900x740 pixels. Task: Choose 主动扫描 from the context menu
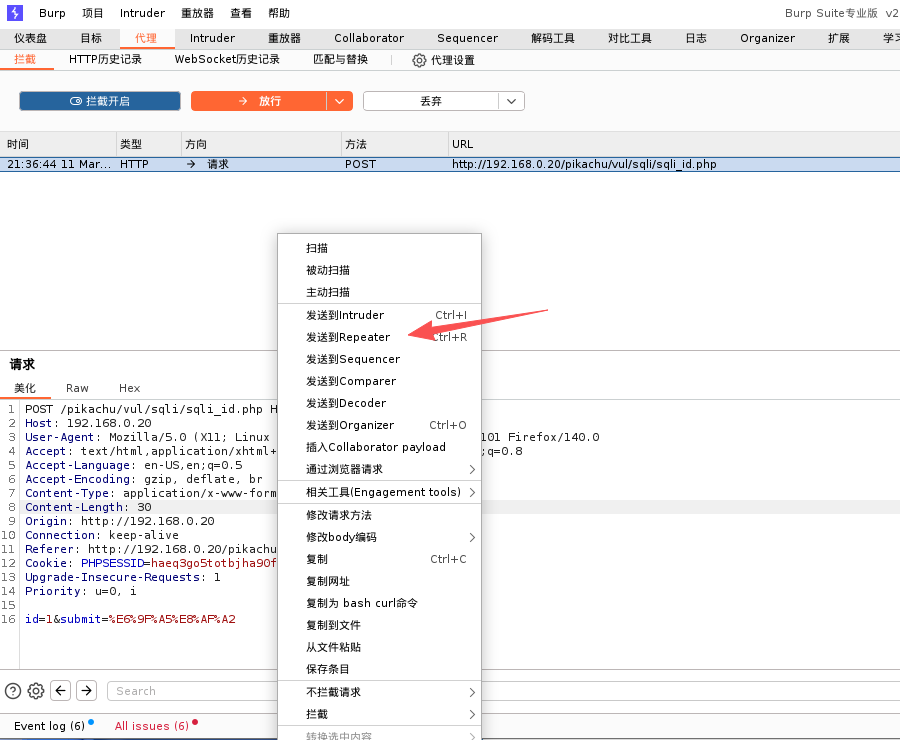pyautogui.click(x=379, y=292)
